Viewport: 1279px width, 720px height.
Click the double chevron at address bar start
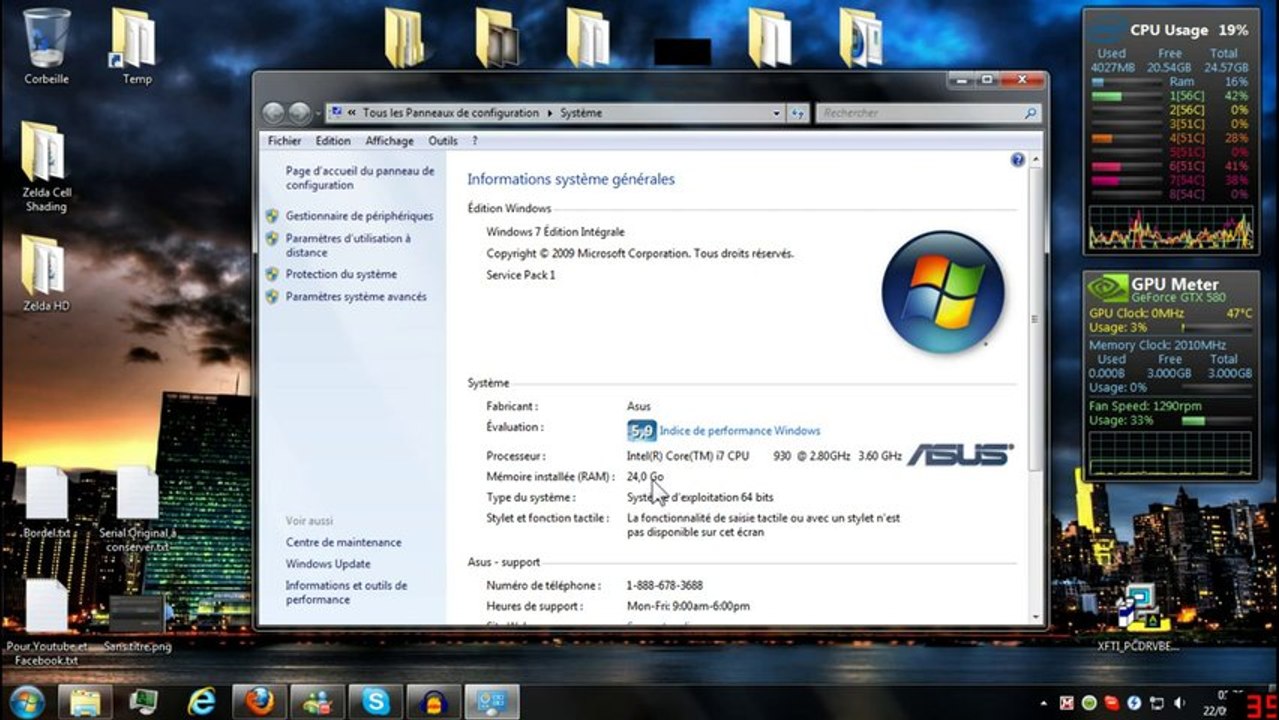coord(352,114)
